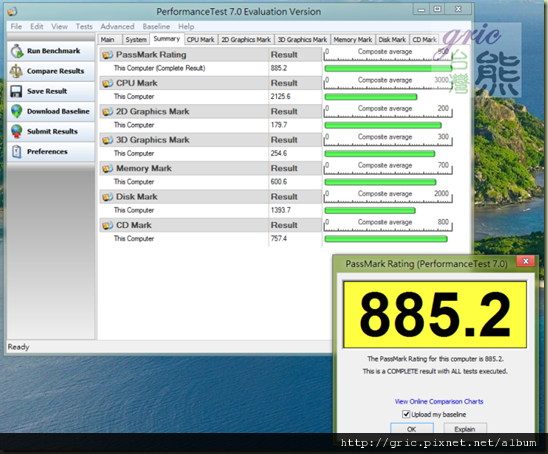
Task: Click the PerformanceTest title bar app icon
Action: pos(13,12)
